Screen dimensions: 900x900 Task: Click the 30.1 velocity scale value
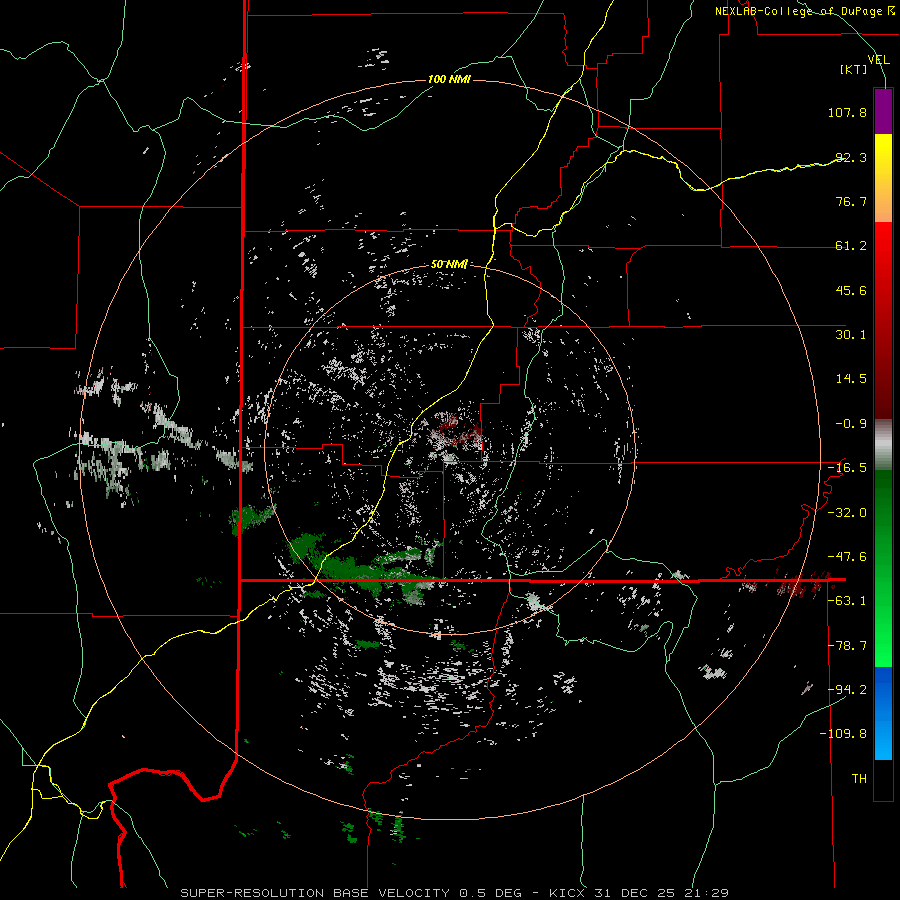click(x=851, y=335)
